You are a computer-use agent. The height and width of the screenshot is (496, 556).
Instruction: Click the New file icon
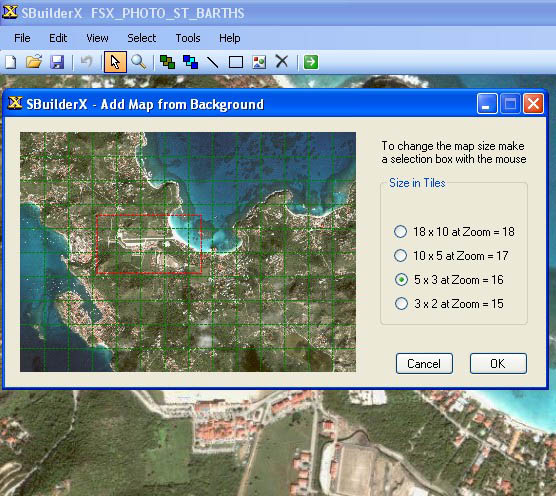click(11, 62)
